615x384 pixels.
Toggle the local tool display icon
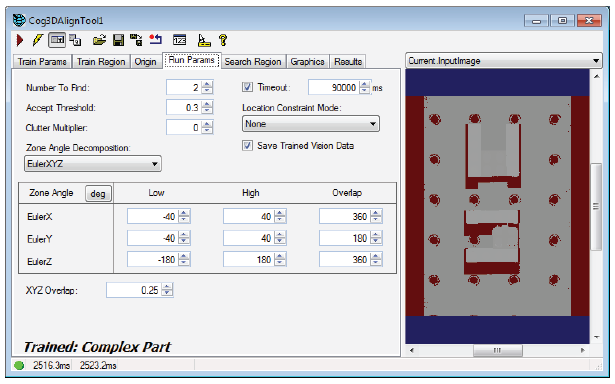click(57, 40)
